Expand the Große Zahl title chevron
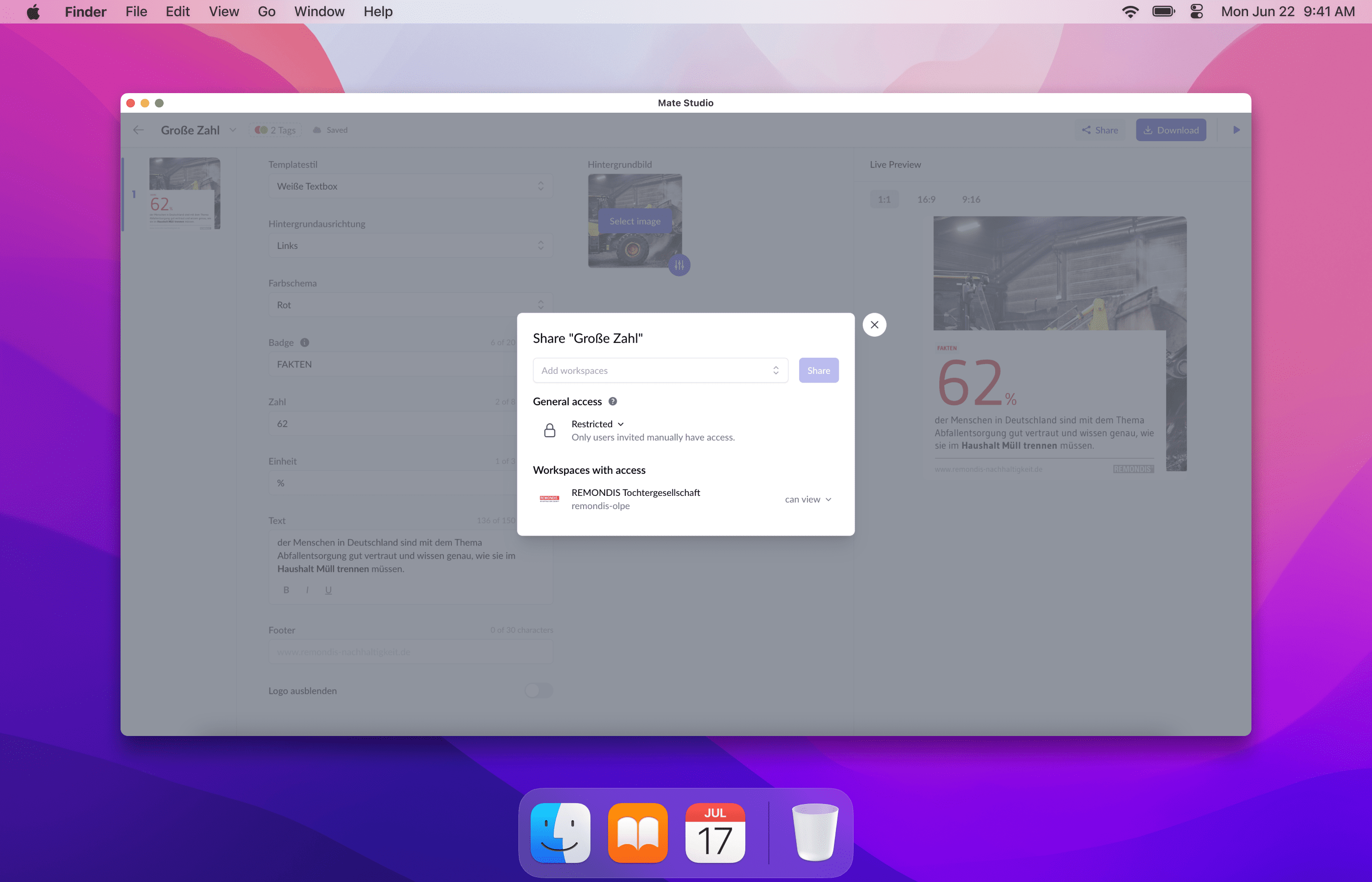1372x882 pixels. (232, 130)
